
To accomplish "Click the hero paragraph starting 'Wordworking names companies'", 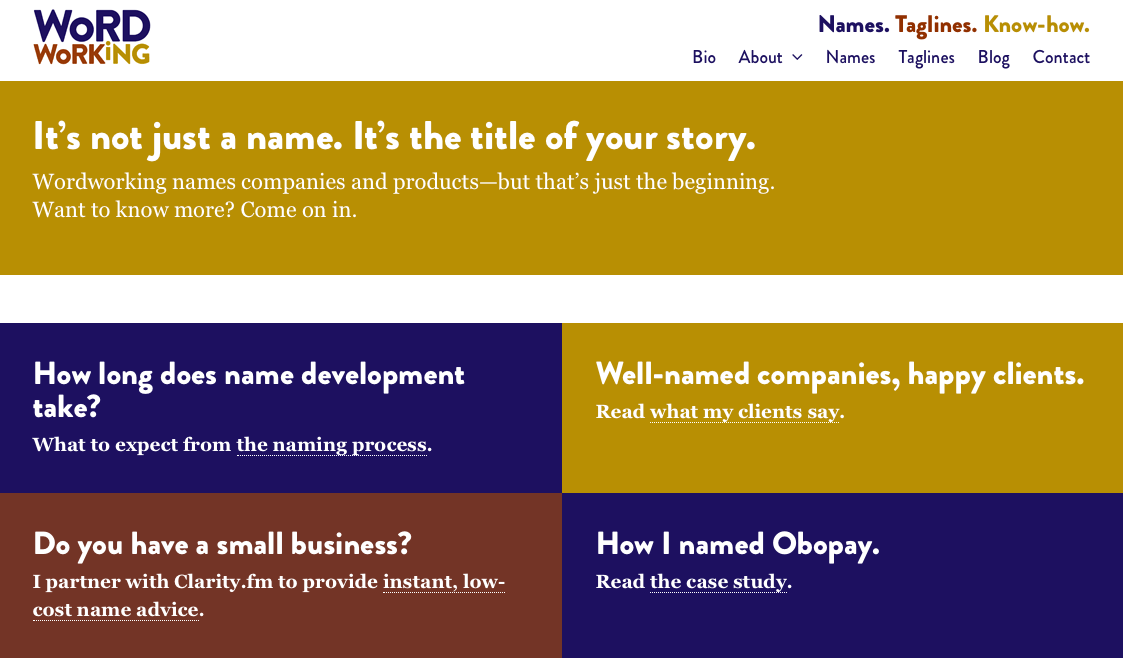I will [403, 183].
